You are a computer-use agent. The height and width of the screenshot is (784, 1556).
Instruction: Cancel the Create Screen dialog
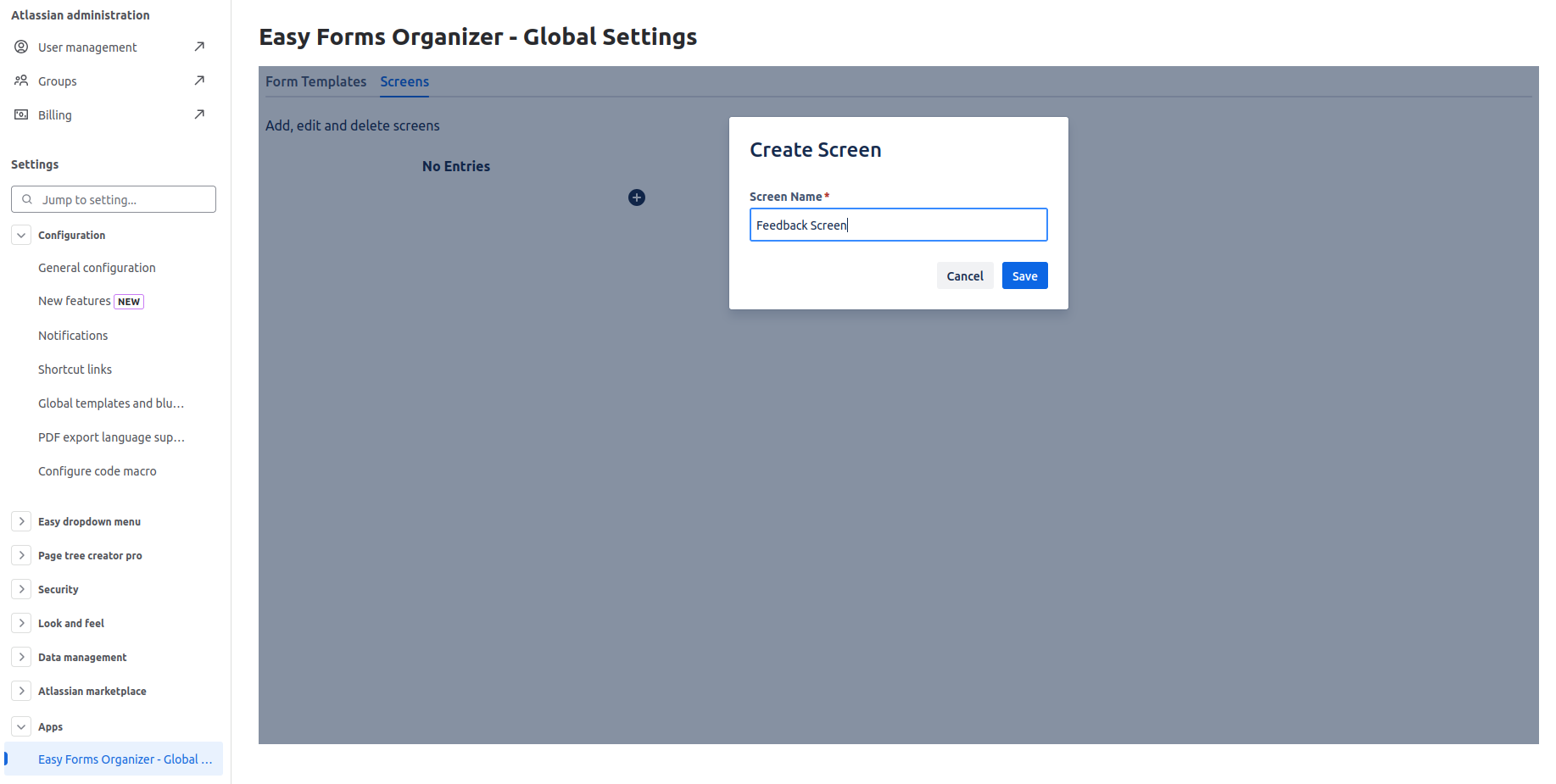(964, 275)
